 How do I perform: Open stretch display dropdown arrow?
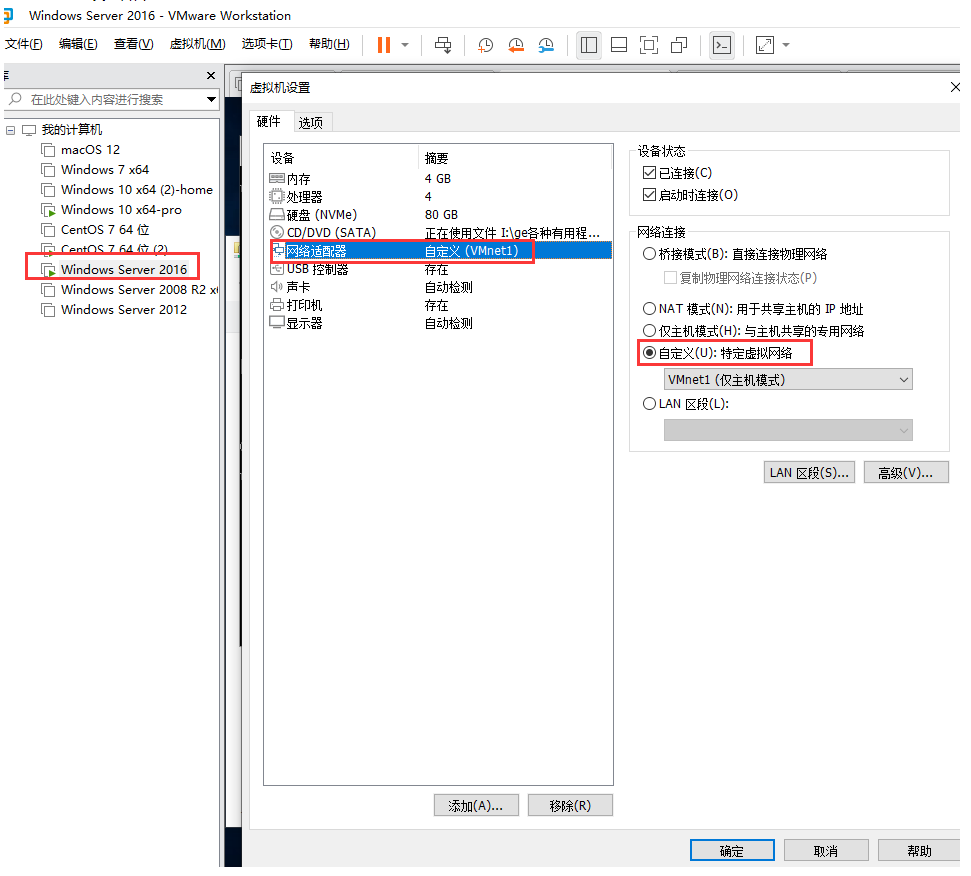coord(786,45)
